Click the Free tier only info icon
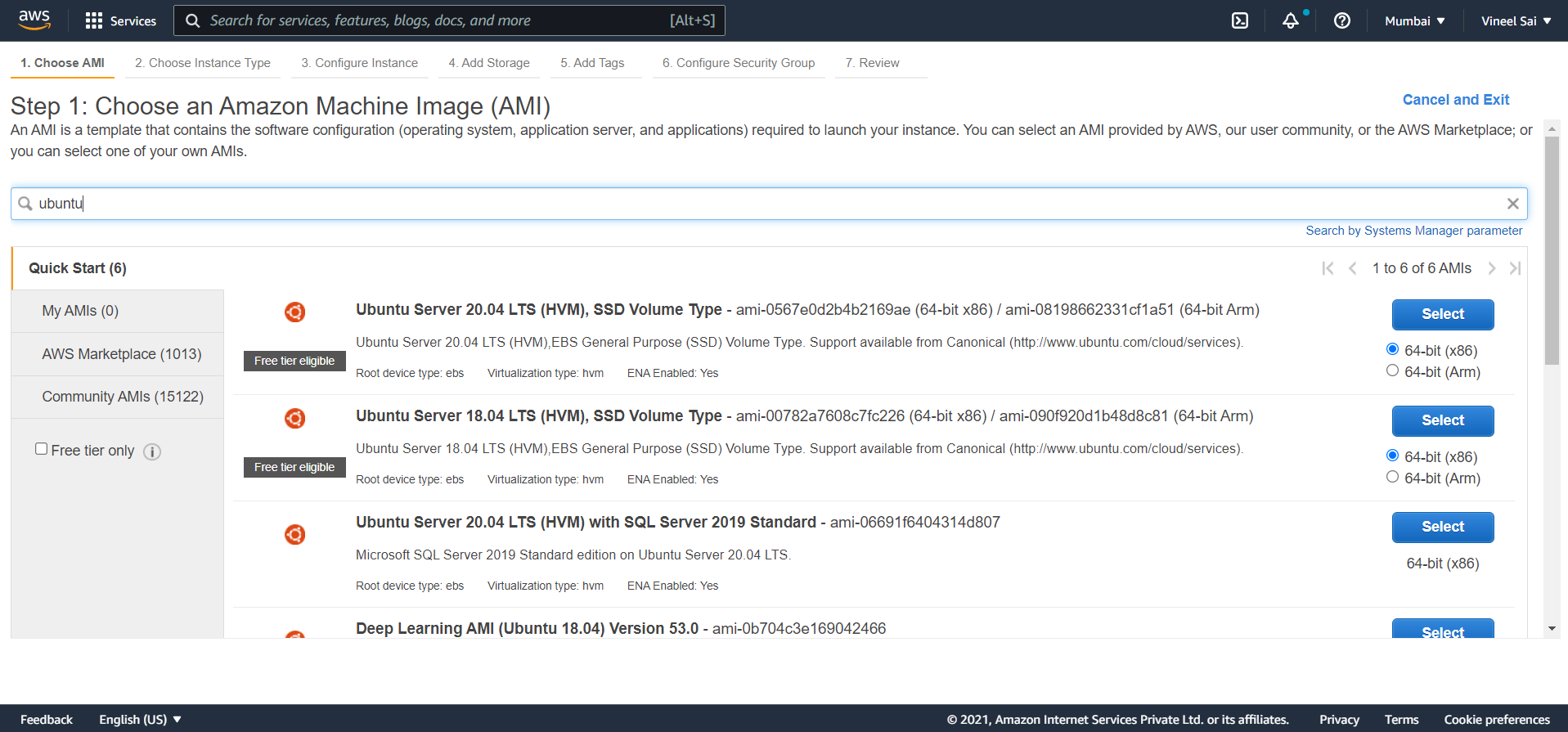The height and width of the screenshot is (732, 1568). (x=152, y=451)
